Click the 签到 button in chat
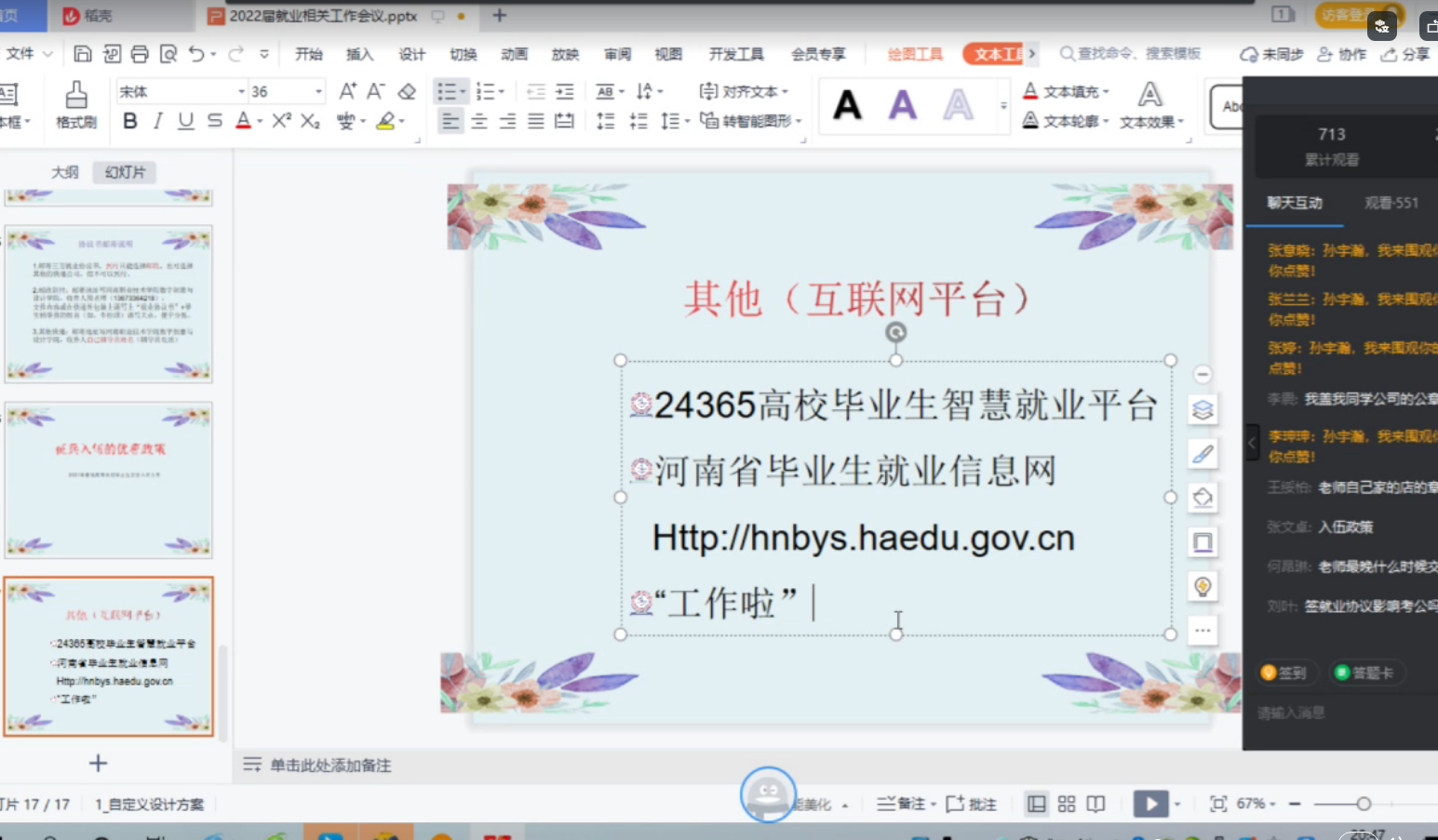The image size is (1438, 840). coord(1283,673)
